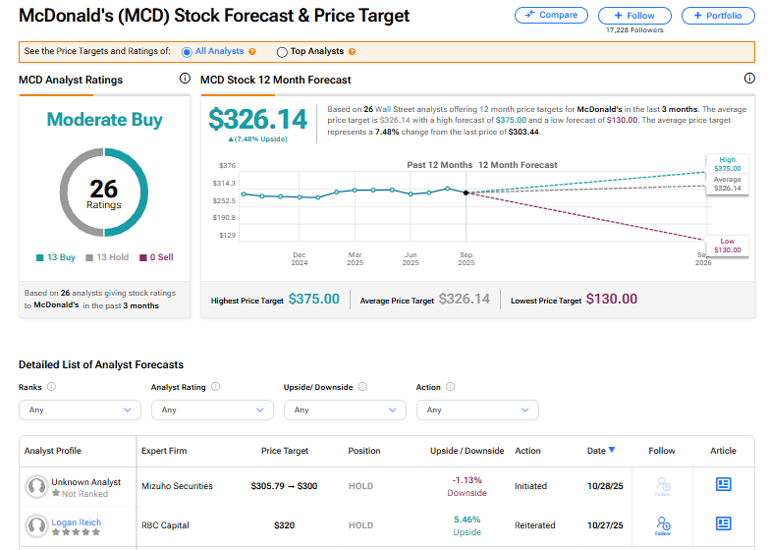Open the RBC Capital article icon
This screenshot has width=768, height=550.
[x=723, y=523]
